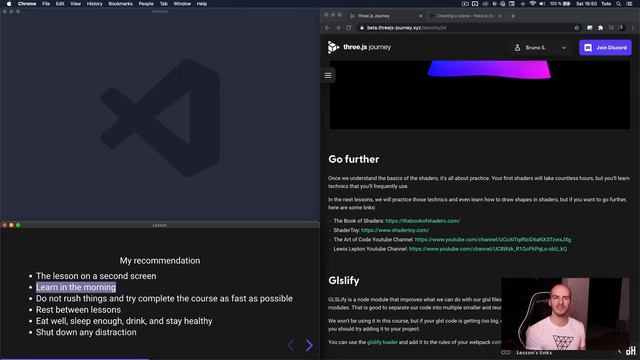640x360 pixels.
Task: Click the user icon beside Bruno S.
Action: coord(517,48)
